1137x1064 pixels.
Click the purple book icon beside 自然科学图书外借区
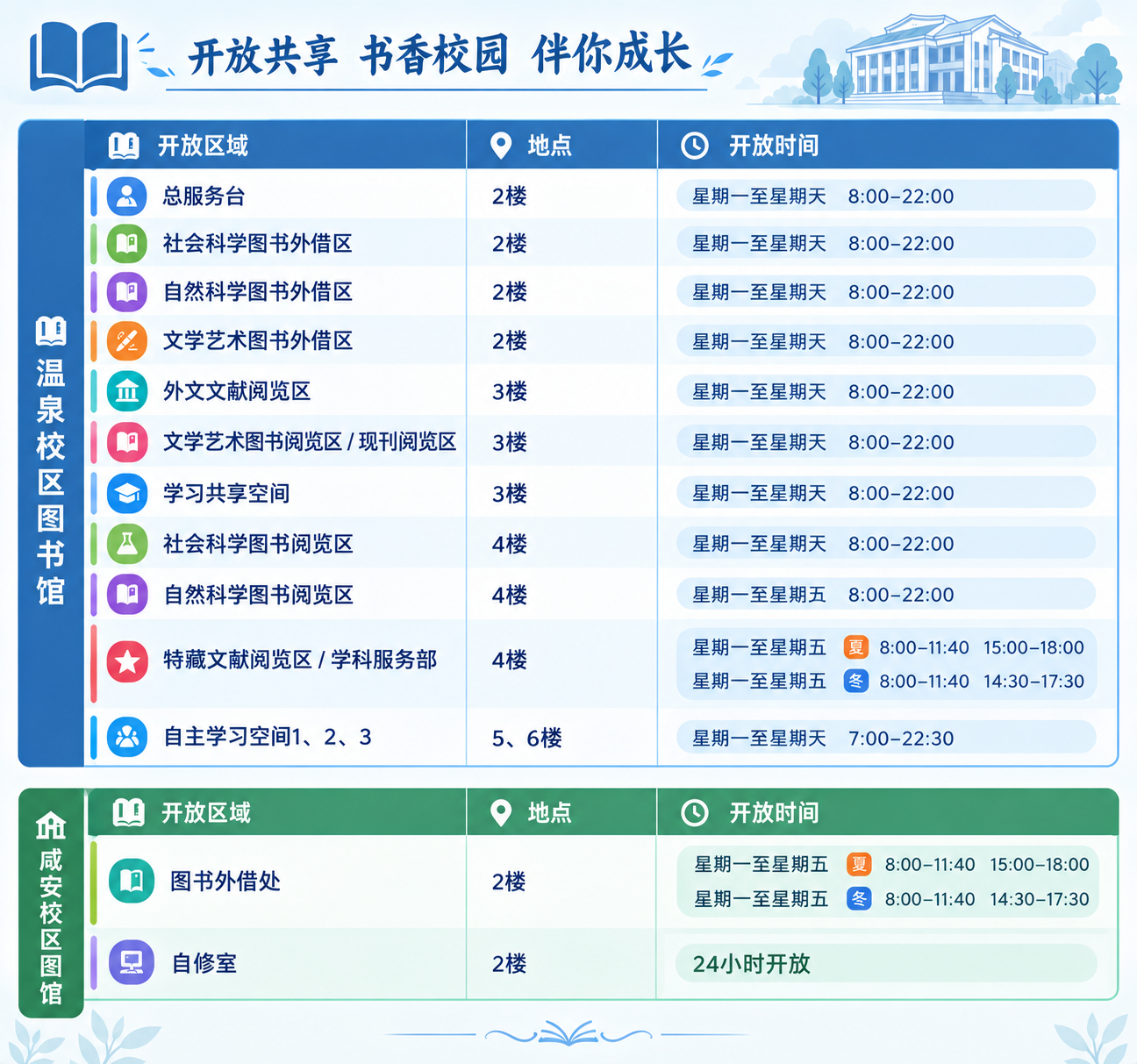(127, 291)
